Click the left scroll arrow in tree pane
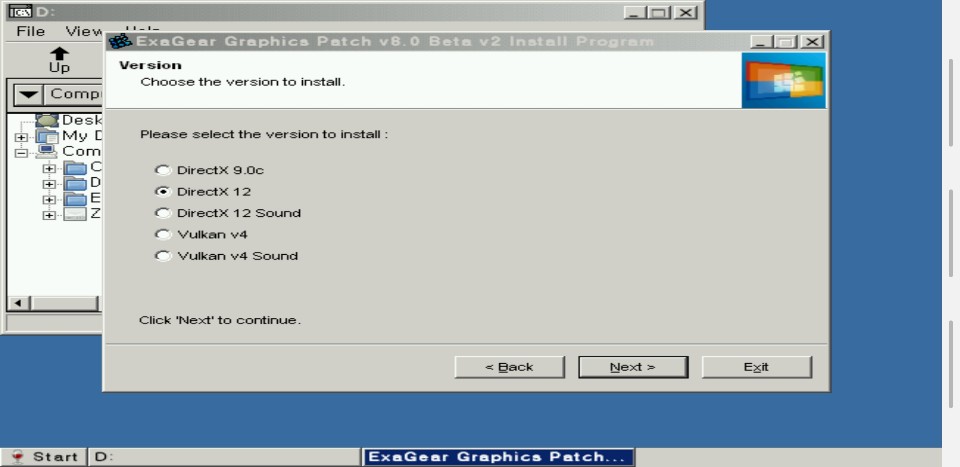This screenshot has width=960, height=467. tap(18, 303)
